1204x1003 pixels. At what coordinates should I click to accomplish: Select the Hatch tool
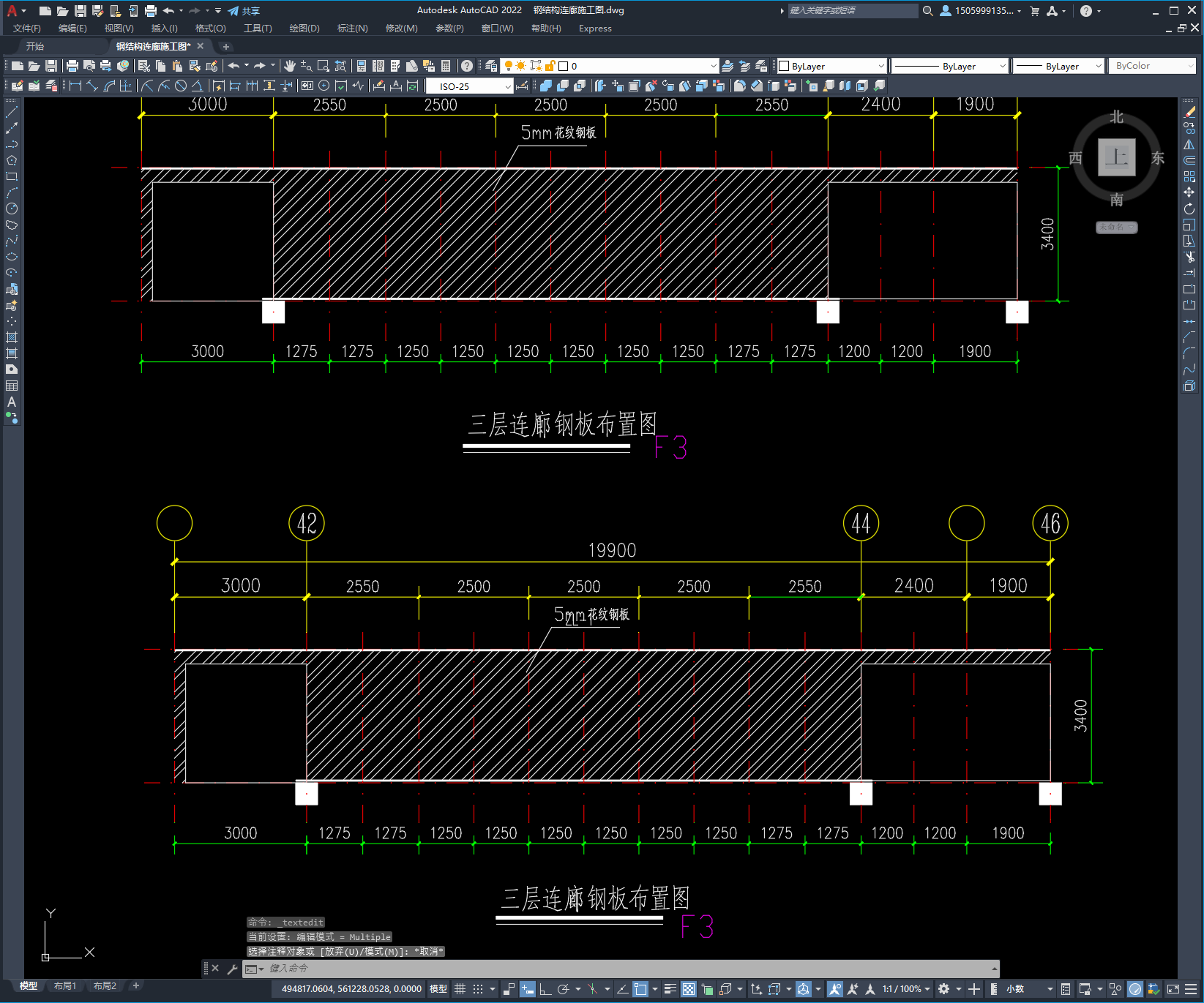click(x=12, y=337)
